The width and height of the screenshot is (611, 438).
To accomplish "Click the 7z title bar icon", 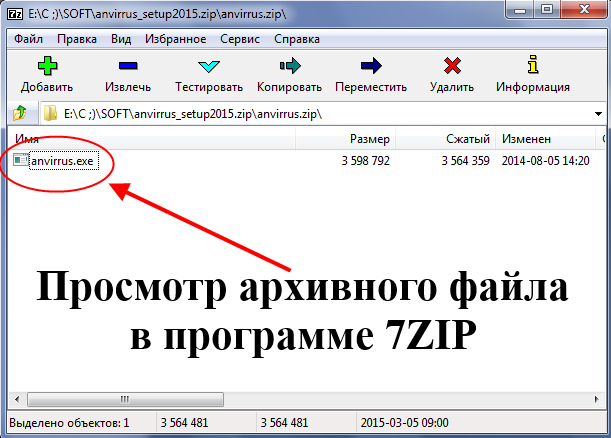I will click(15, 14).
